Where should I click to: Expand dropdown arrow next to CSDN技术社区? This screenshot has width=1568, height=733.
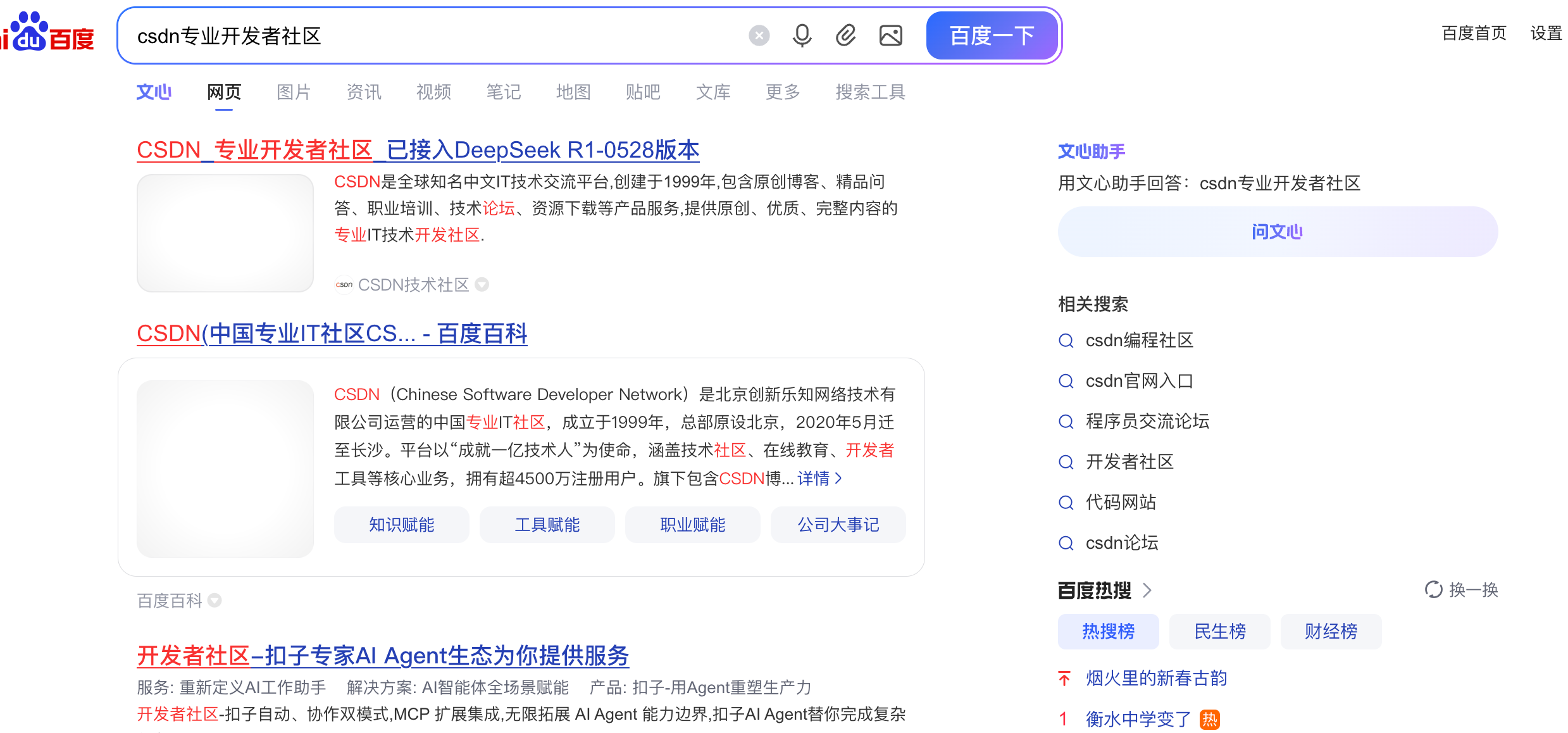click(x=482, y=285)
